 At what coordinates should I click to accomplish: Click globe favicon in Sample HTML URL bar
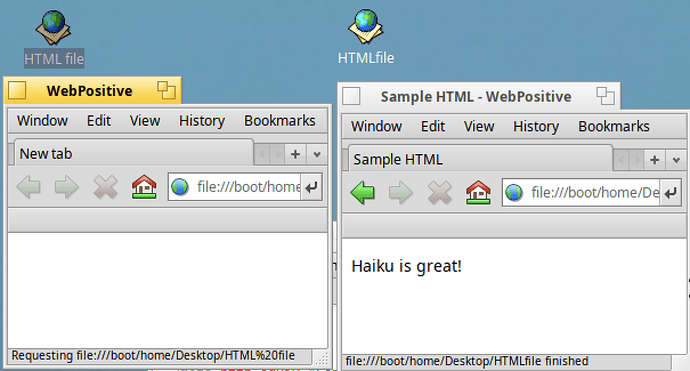(x=514, y=193)
